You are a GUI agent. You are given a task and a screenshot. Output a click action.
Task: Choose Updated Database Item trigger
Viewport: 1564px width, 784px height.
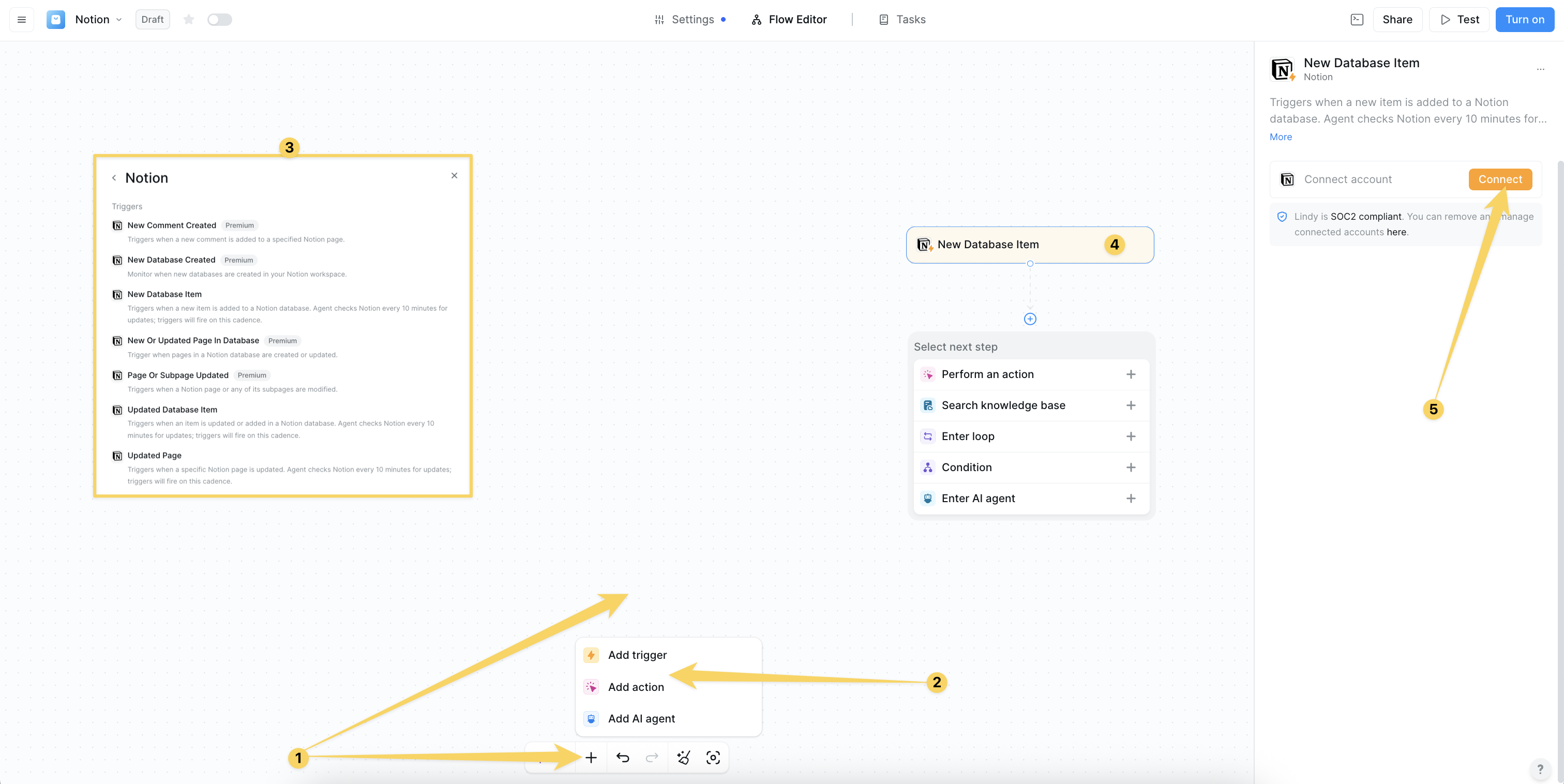(x=172, y=409)
